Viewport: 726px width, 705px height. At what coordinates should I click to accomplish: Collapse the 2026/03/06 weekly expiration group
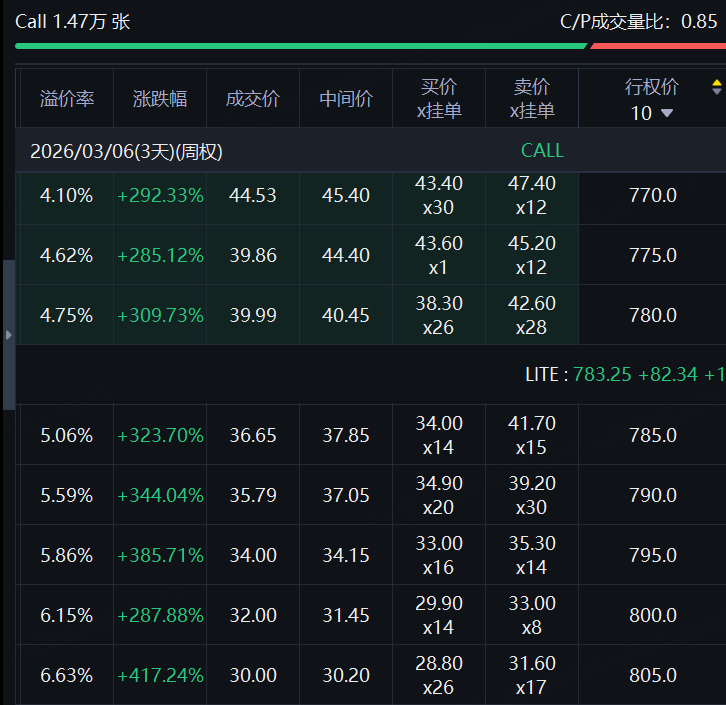point(126,151)
